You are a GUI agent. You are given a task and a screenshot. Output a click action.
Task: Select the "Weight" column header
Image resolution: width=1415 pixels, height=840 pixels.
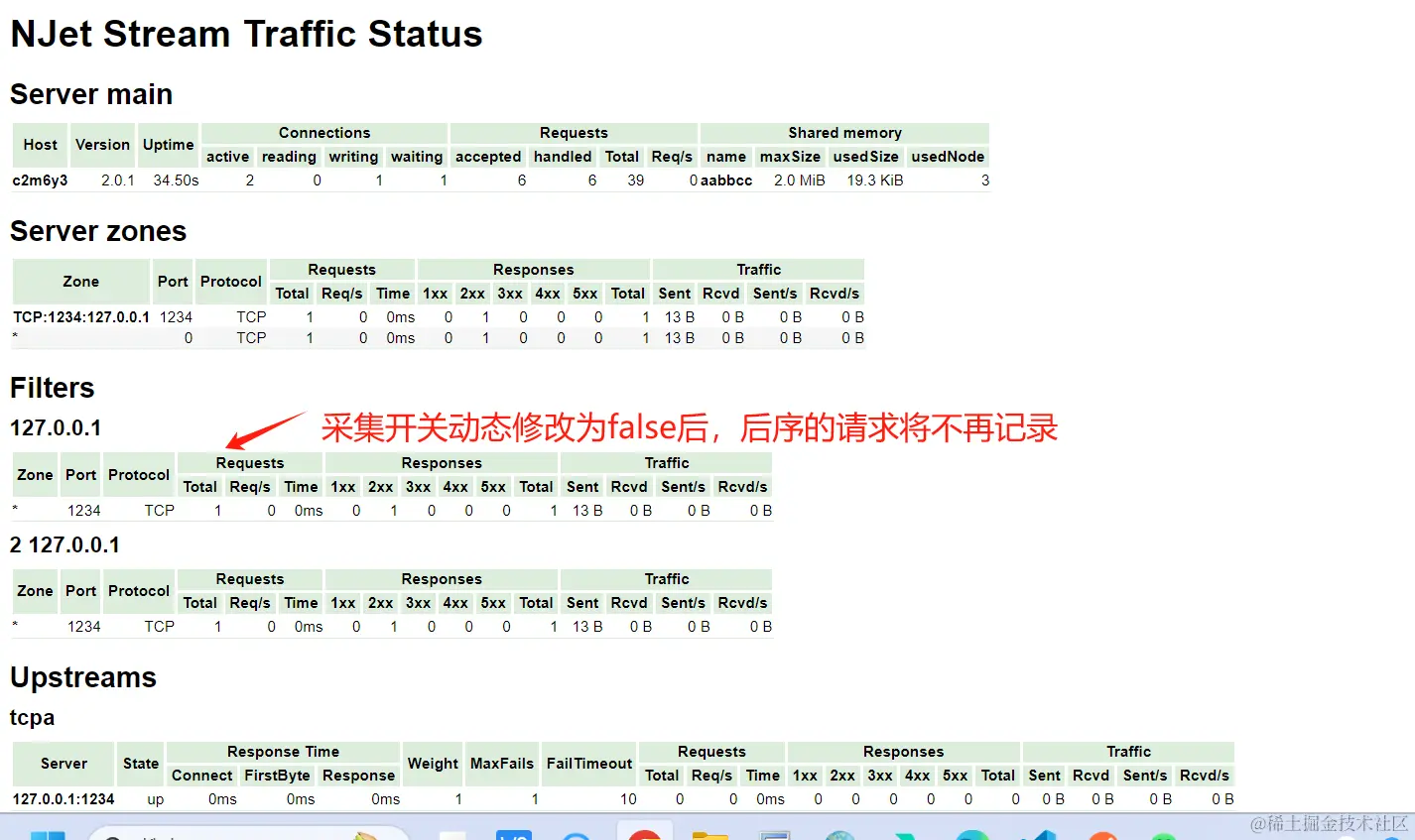(433, 764)
